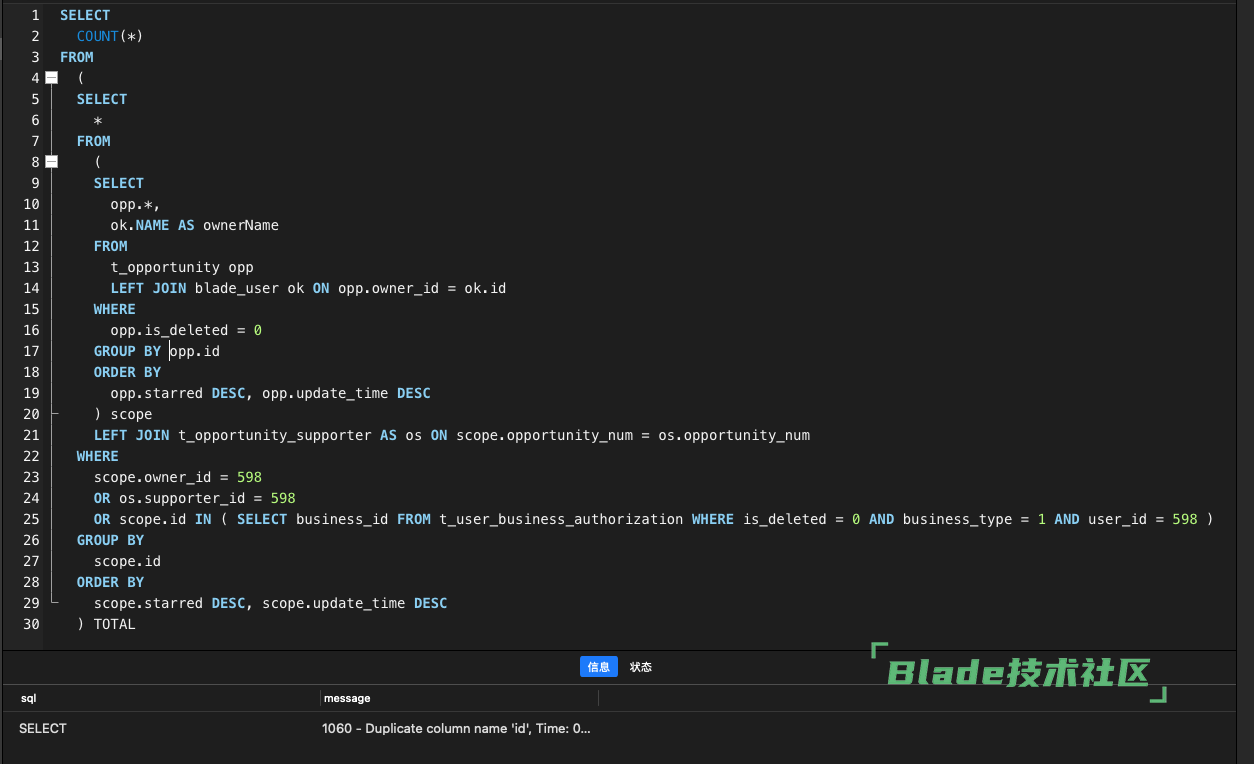Select the SELECT result row cell

43,729
